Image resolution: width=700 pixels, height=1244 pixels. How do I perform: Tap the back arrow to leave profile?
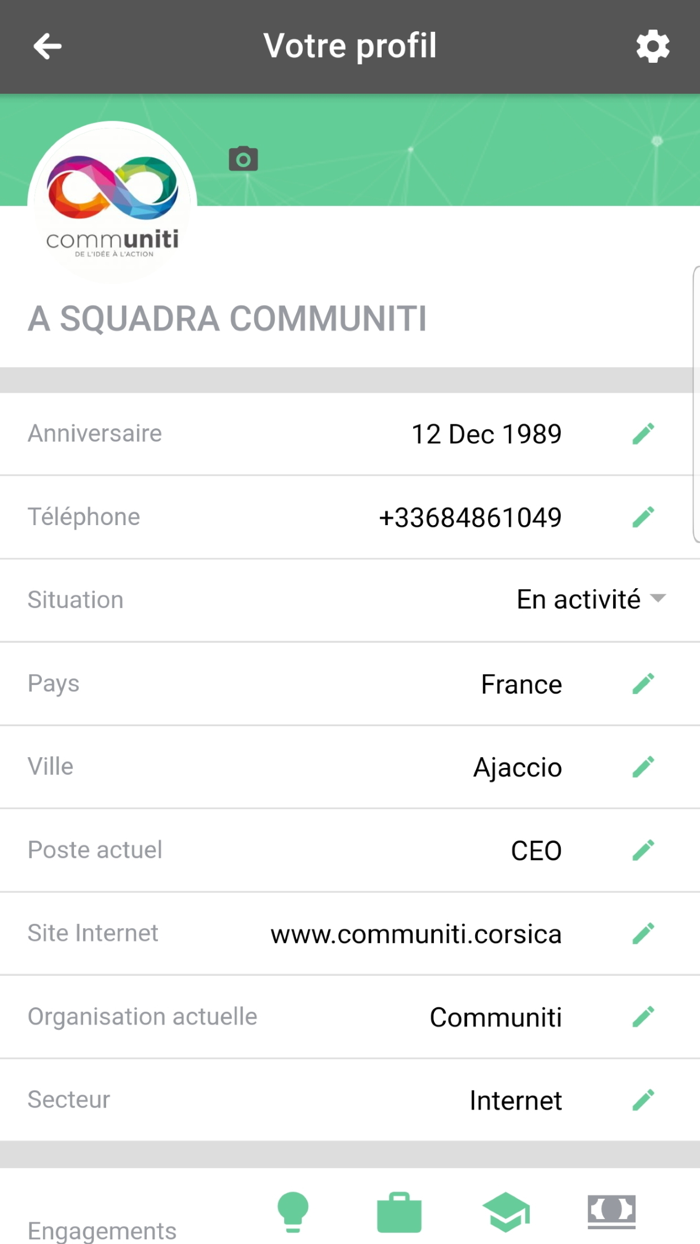click(47, 46)
